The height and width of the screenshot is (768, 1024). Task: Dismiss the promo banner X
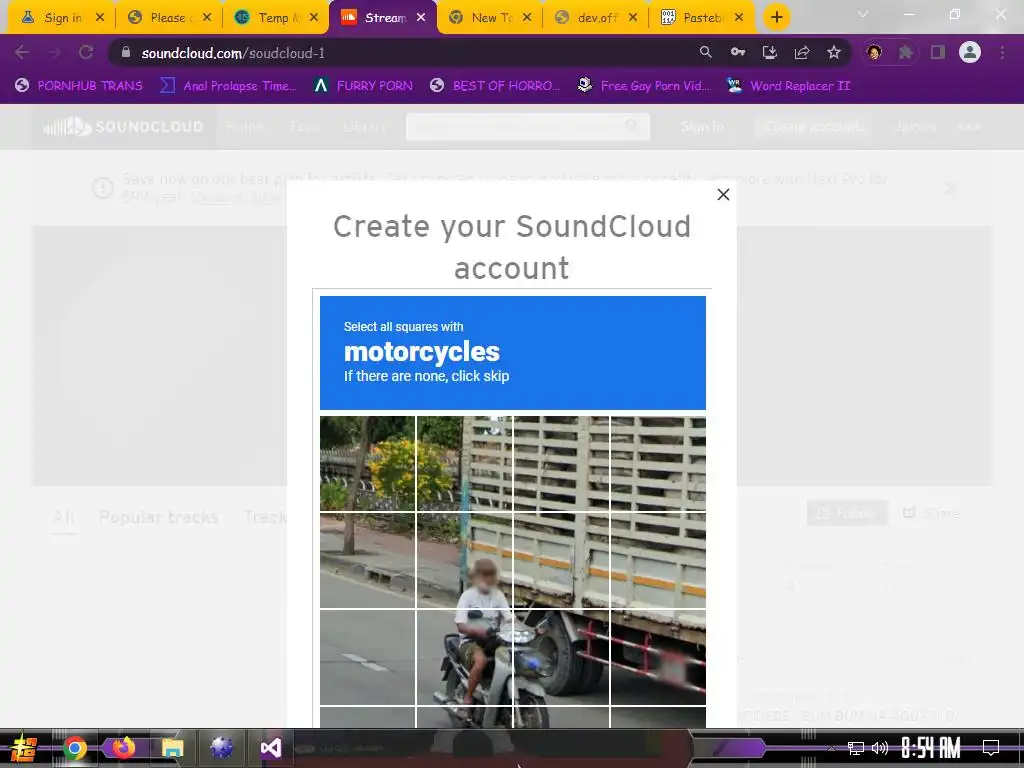[x=950, y=188]
